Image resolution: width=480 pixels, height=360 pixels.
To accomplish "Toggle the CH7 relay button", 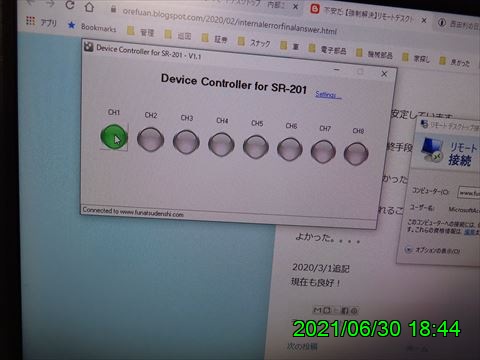I will point(323,152).
